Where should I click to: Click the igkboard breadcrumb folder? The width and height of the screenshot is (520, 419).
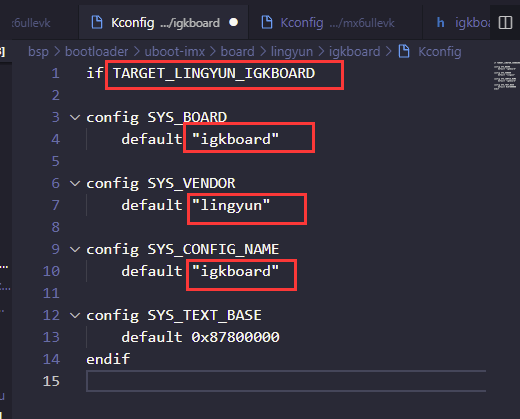(x=354, y=52)
